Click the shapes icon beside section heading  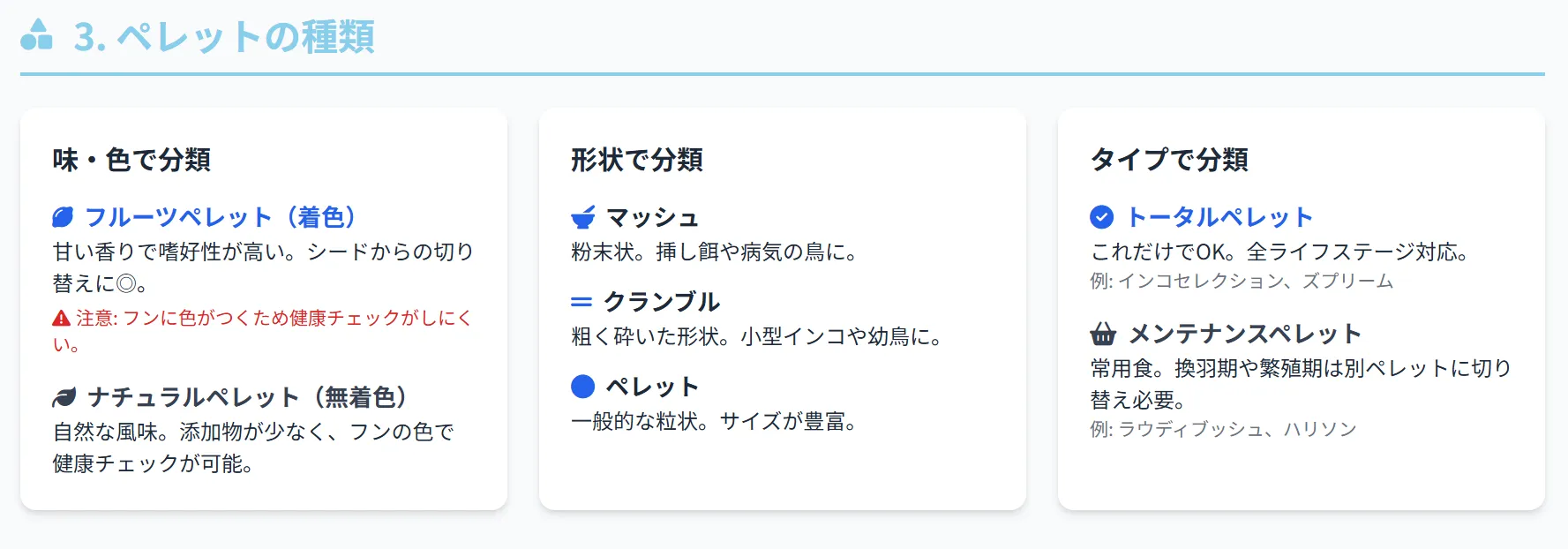point(36,35)
